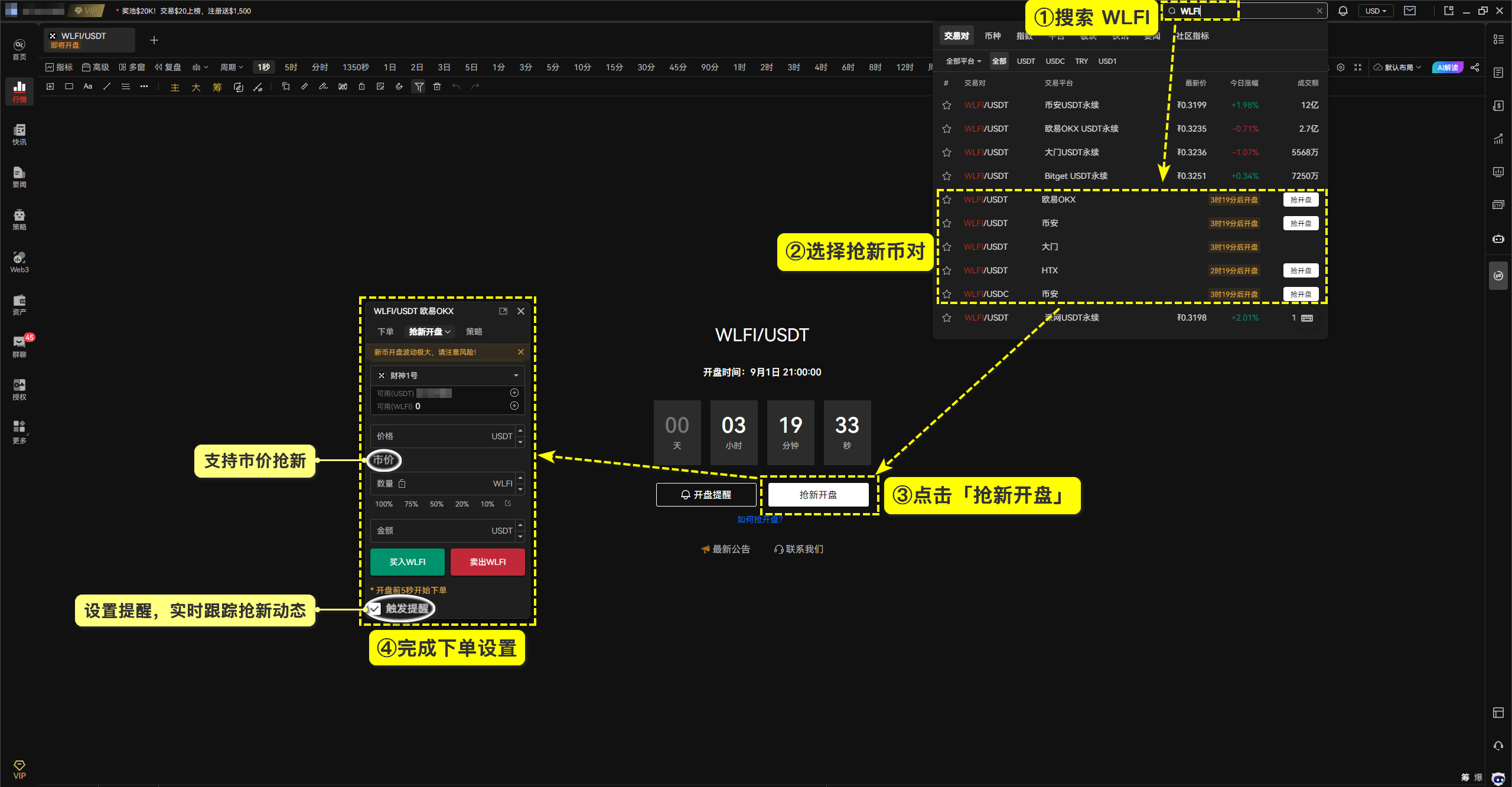Toggle the 市价 market price option
This screenshot has height=787, width=1512.
[384, 460]
